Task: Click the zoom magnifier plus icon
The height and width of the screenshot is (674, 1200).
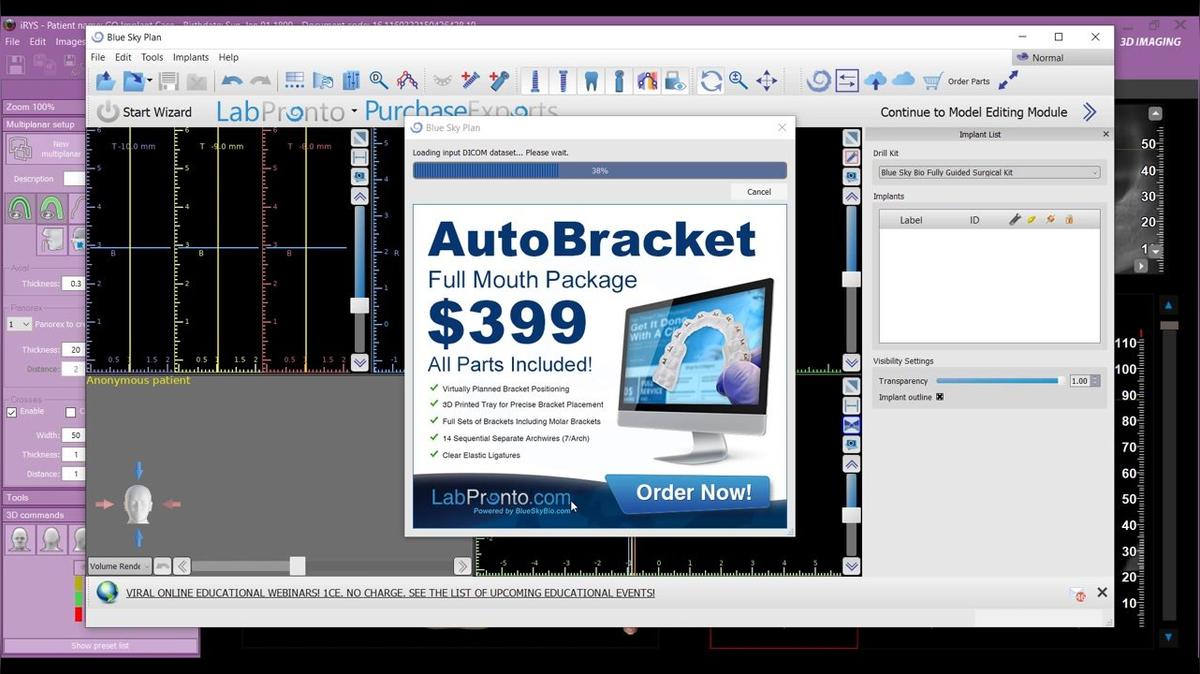Action: [x=738, y=81]
